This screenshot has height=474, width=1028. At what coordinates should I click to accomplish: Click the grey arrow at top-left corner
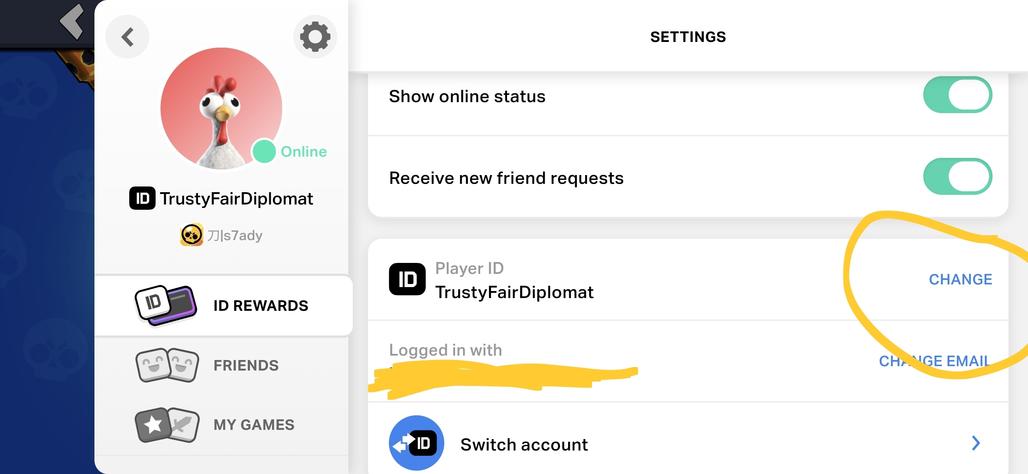[71, 21]
